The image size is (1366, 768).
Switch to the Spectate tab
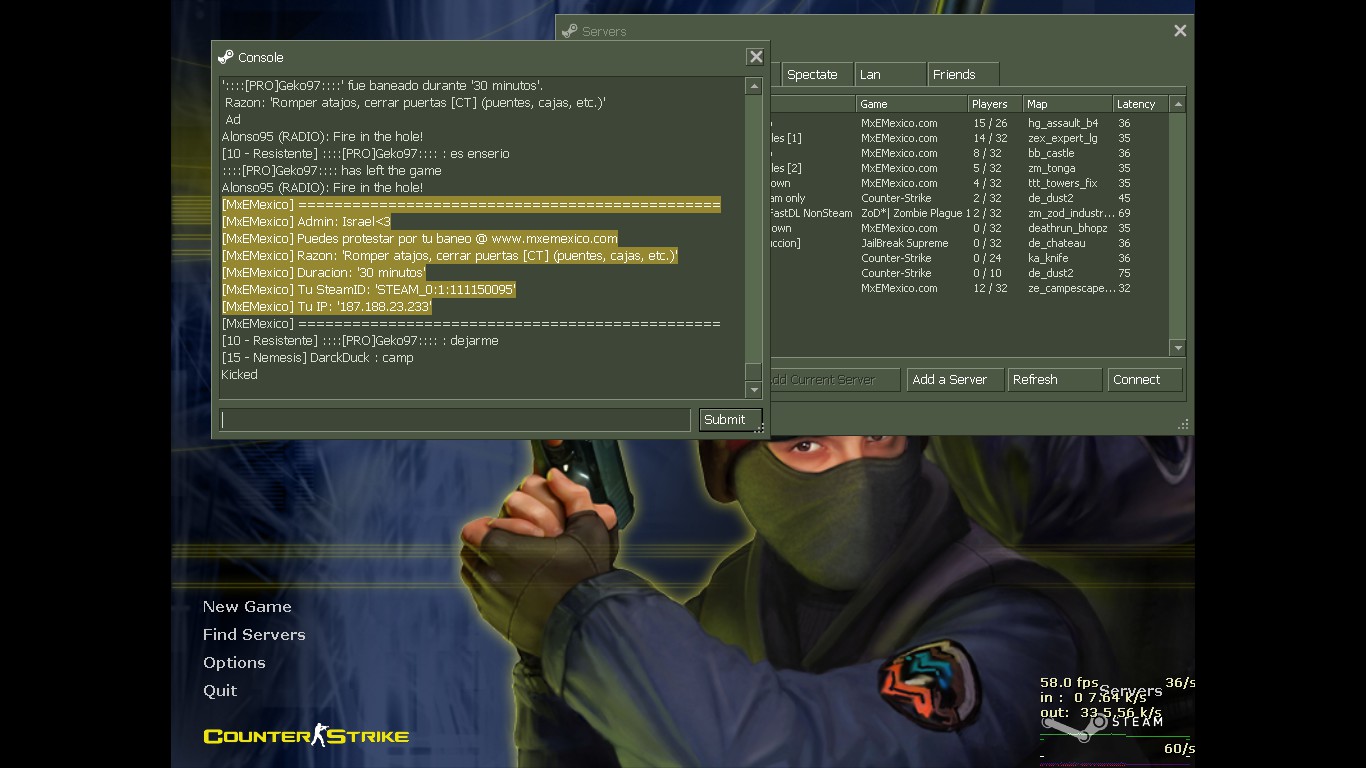(x=817, y=75)
